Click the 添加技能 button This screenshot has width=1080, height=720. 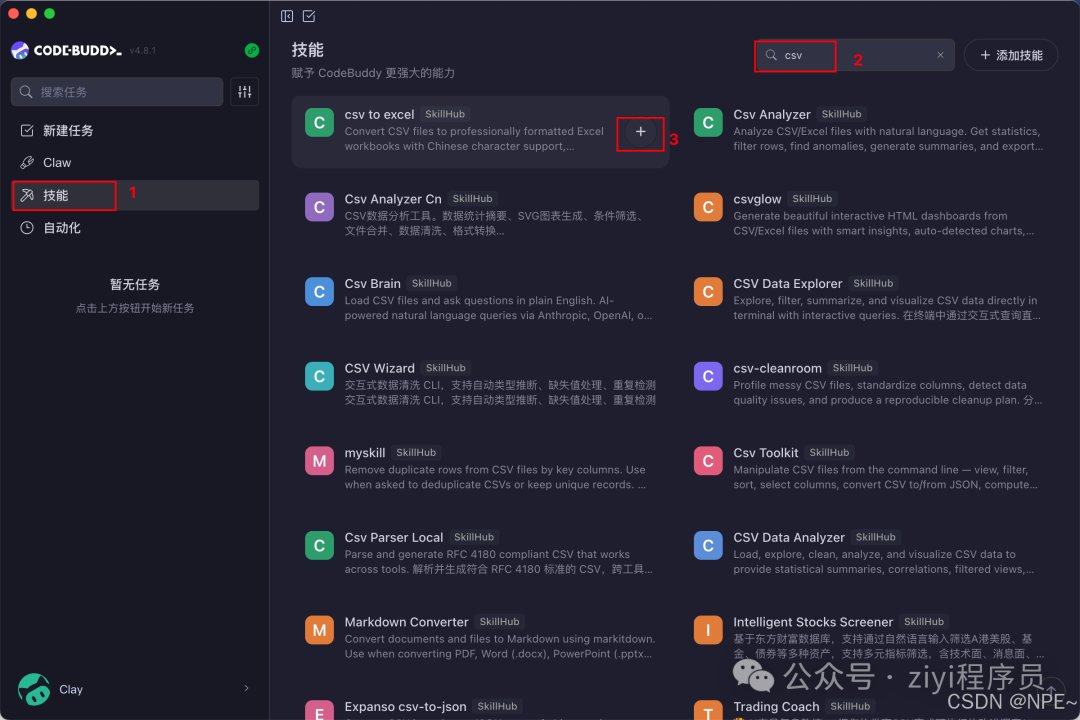click(1011, 54)
